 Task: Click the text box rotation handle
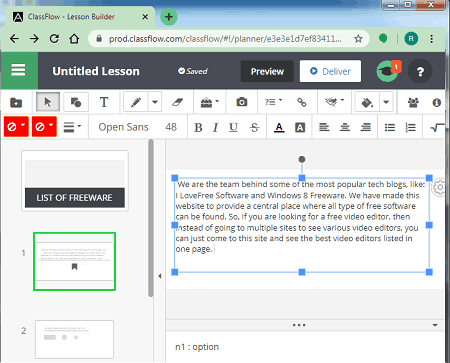(x=302, y=159)
